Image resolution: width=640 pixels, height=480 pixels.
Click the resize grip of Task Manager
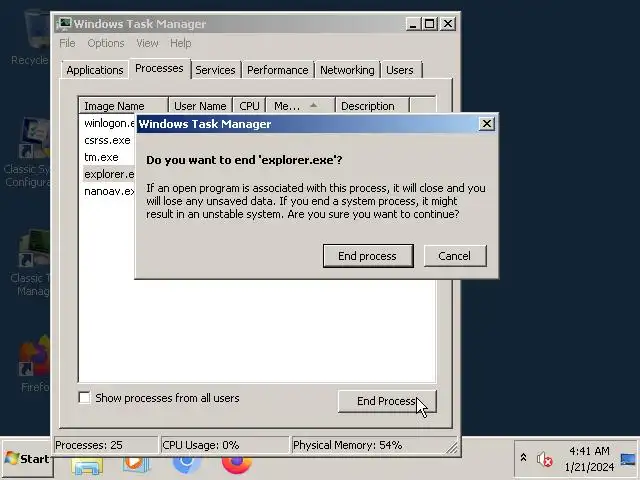coord(452,448)
